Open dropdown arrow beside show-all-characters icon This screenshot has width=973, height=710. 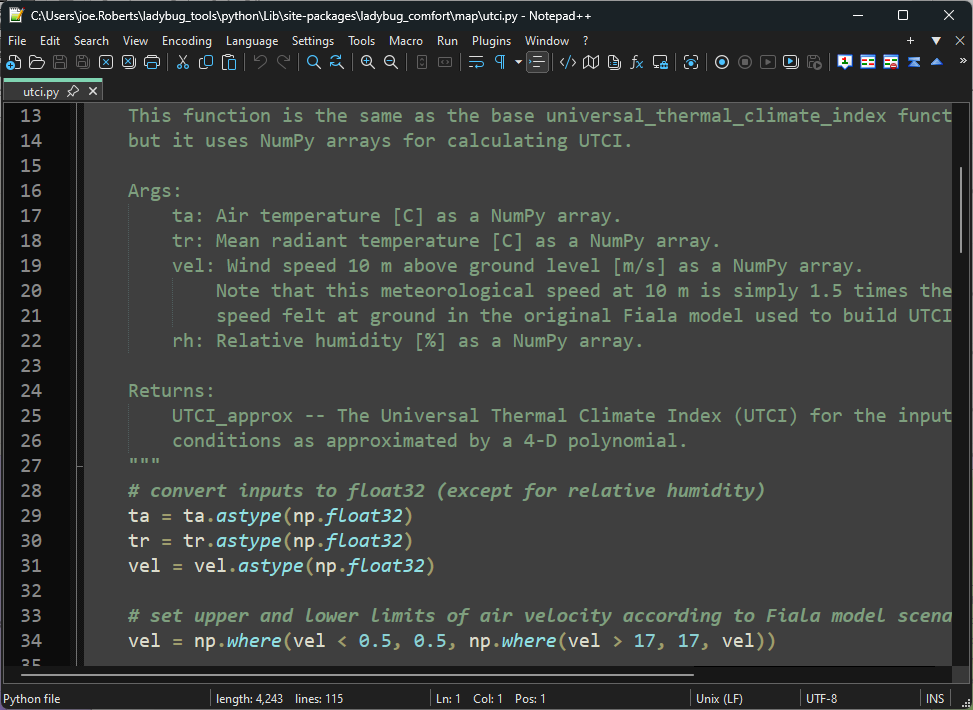coord(518,62)
